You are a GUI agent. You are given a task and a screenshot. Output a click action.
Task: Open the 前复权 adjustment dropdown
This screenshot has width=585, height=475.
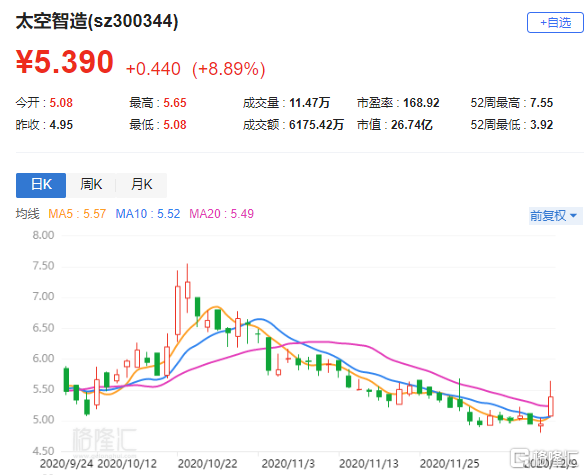point(555,216)
